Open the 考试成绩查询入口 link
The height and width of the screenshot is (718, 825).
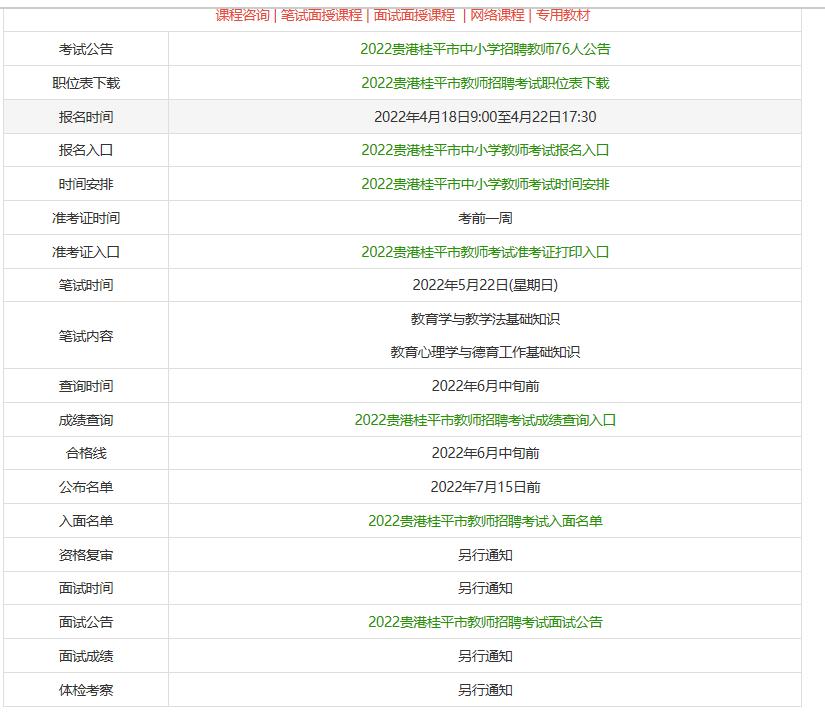pos(487,420)
